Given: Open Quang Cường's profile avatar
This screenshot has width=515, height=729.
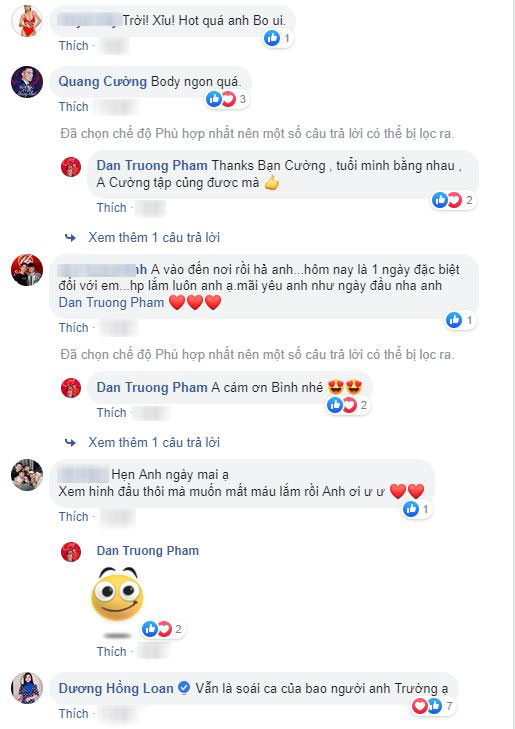Looking at the screenshot, I should (27, 82).
